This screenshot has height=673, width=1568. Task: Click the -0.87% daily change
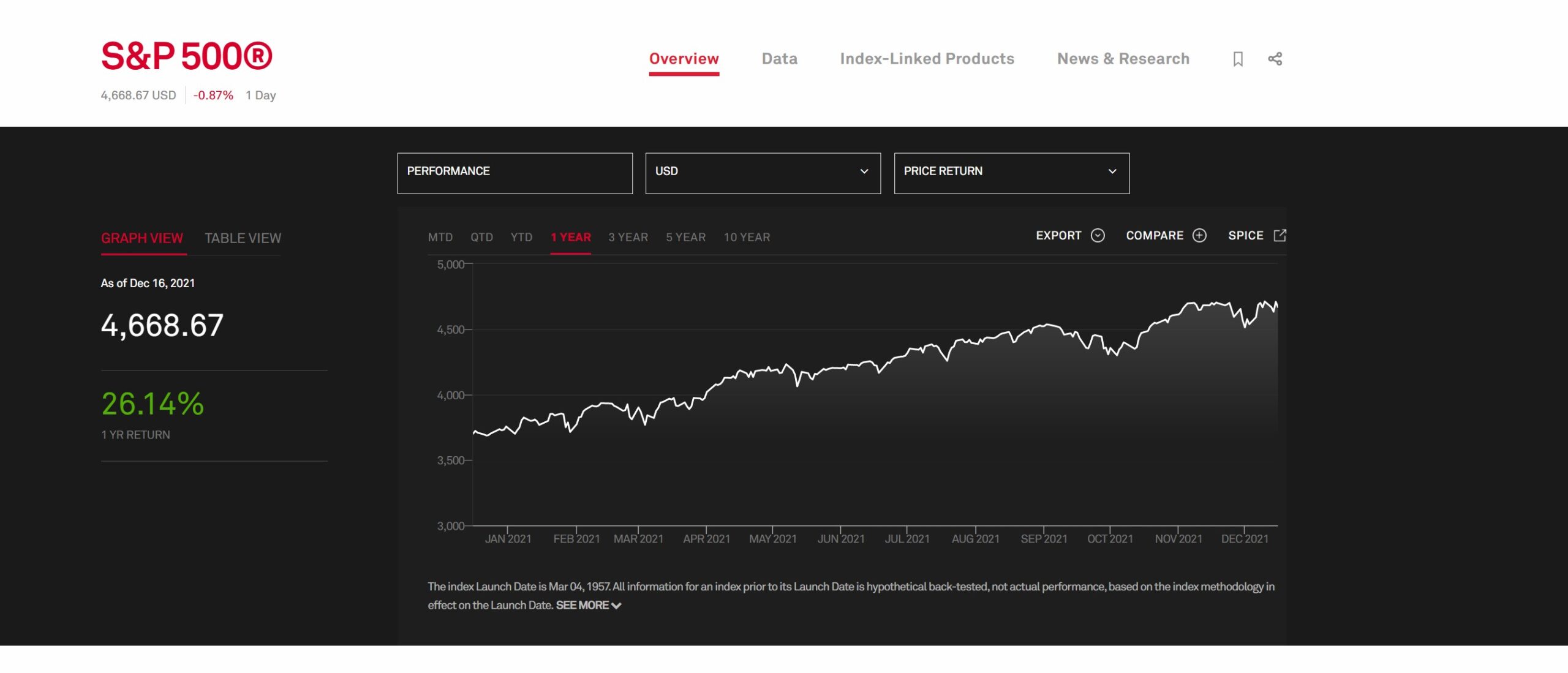pyautogui.click(x=213, y=96)
